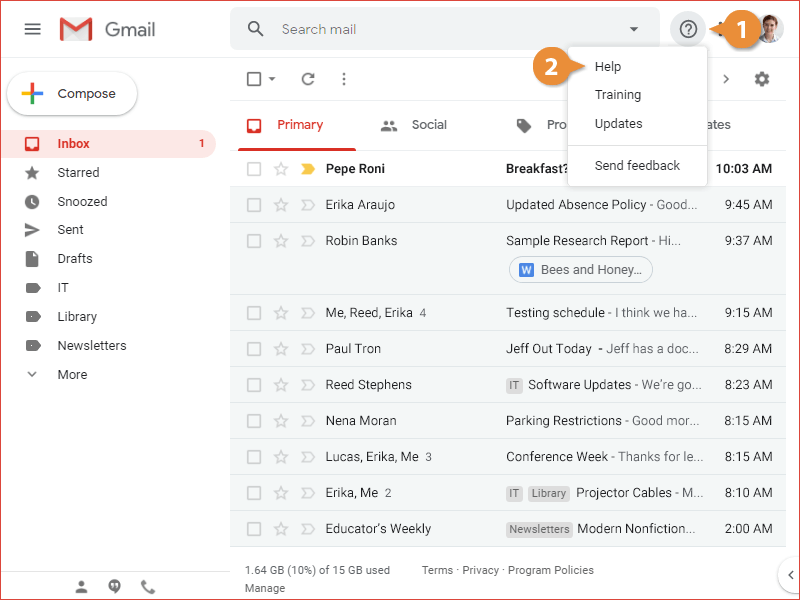The image size is (800, 600).
Task: Open the Settings gear icon
Action: point(762,79)
